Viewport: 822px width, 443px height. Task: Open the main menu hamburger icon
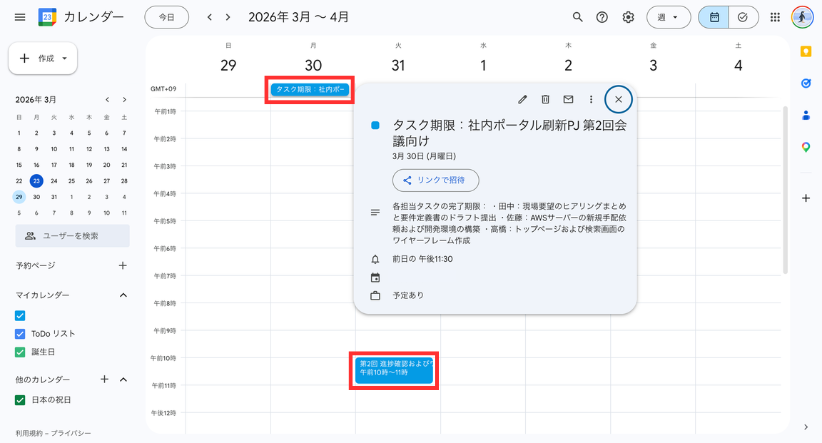pyautogui.click(x=20, y=17)
